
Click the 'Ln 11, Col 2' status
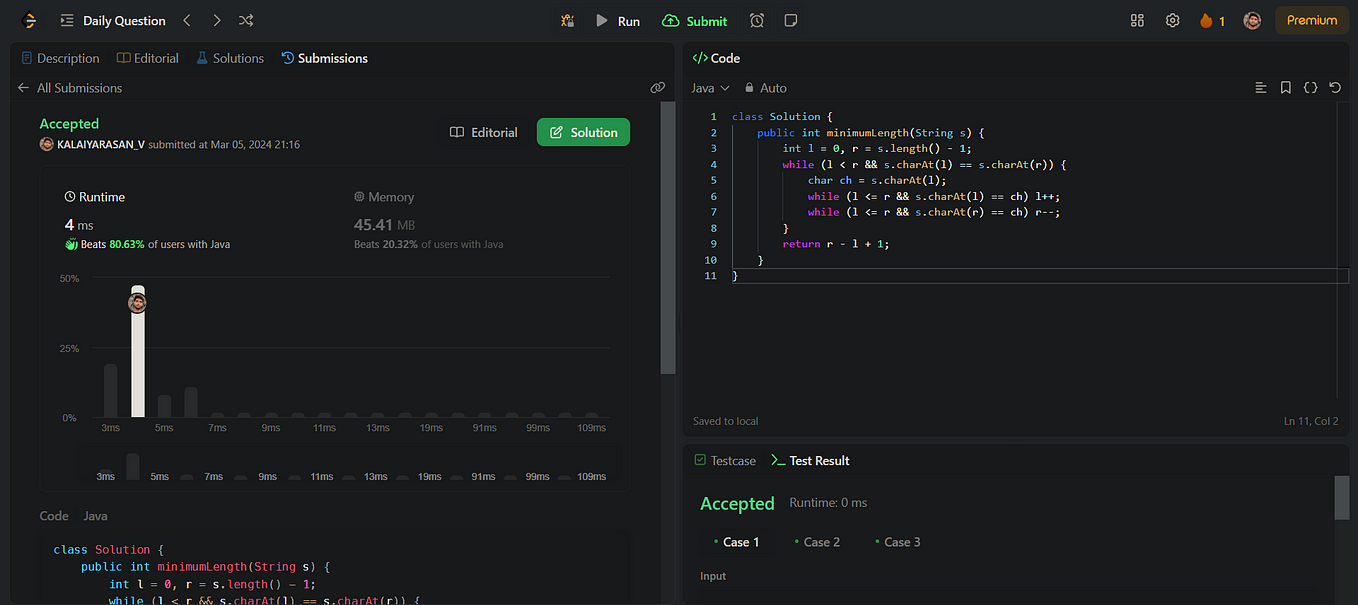tap(1311, 421)
